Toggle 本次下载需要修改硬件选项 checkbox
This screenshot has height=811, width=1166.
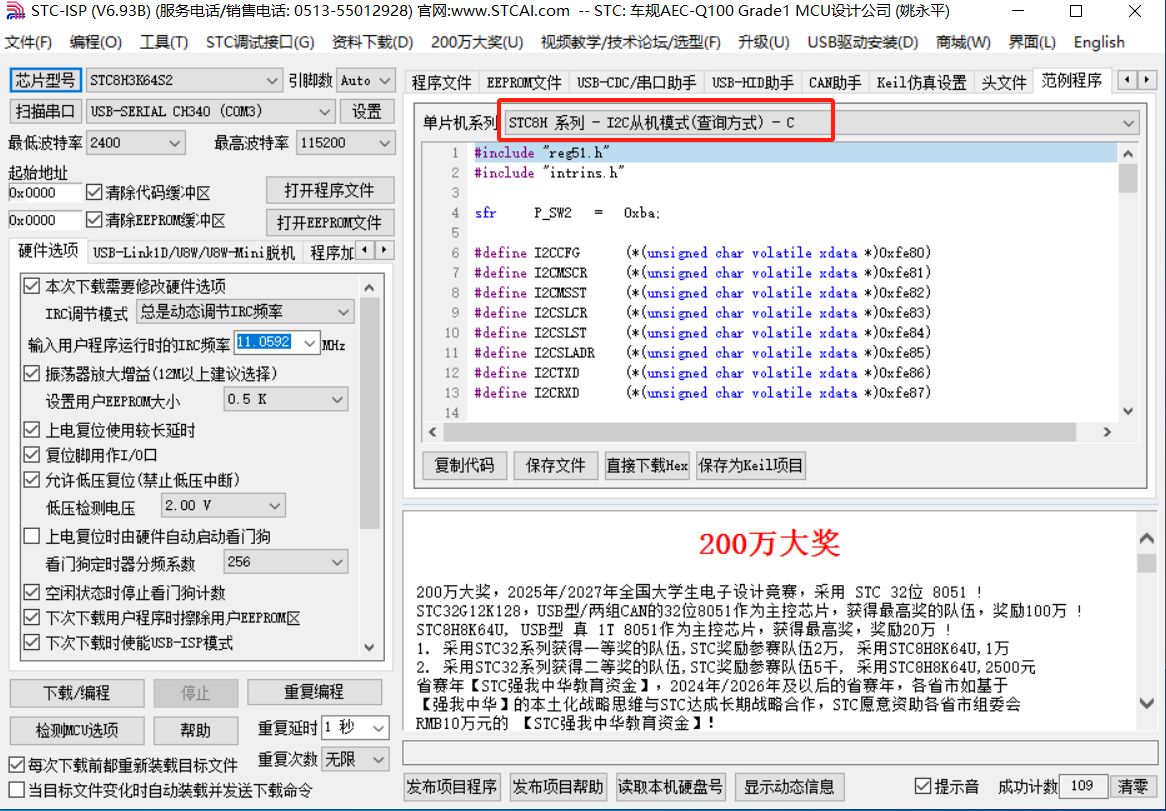(x=31, y=286)
